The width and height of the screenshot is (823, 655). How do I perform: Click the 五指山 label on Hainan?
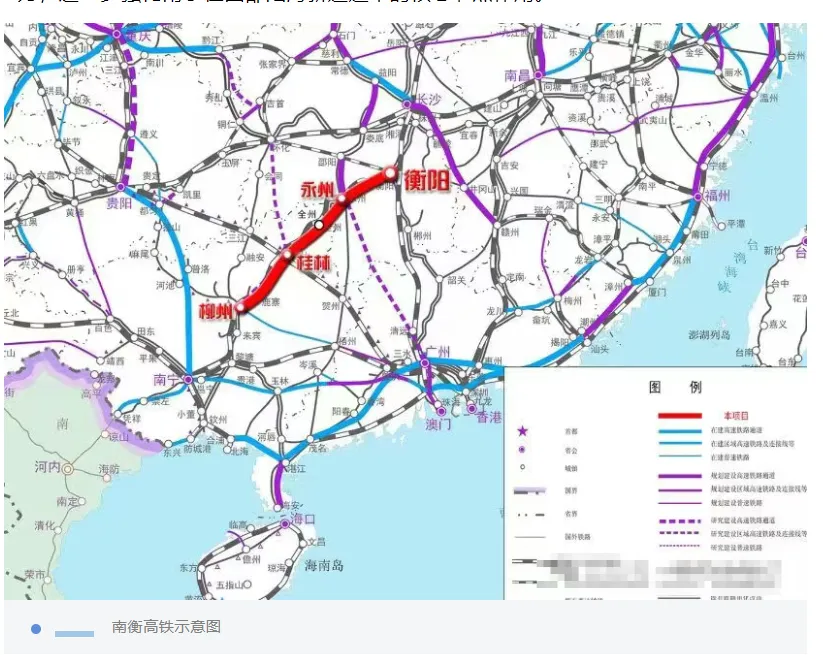[x=229, y=584]
